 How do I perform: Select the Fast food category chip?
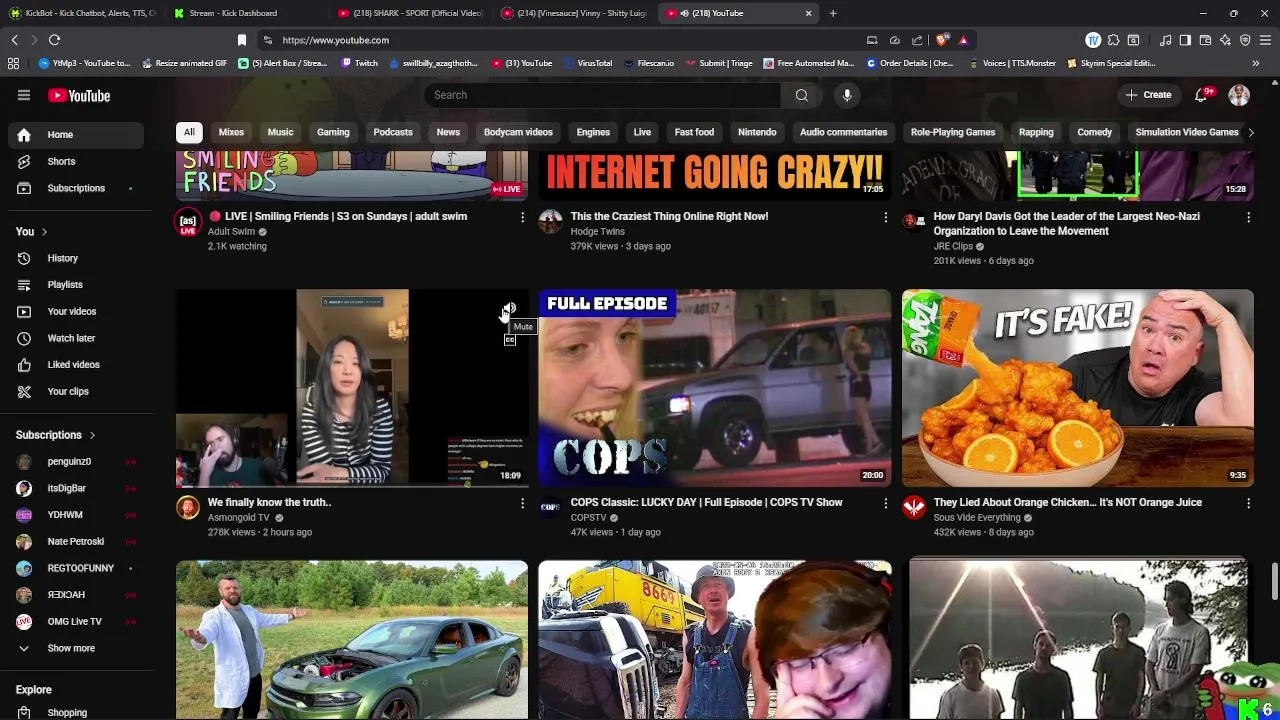point(694,132)
